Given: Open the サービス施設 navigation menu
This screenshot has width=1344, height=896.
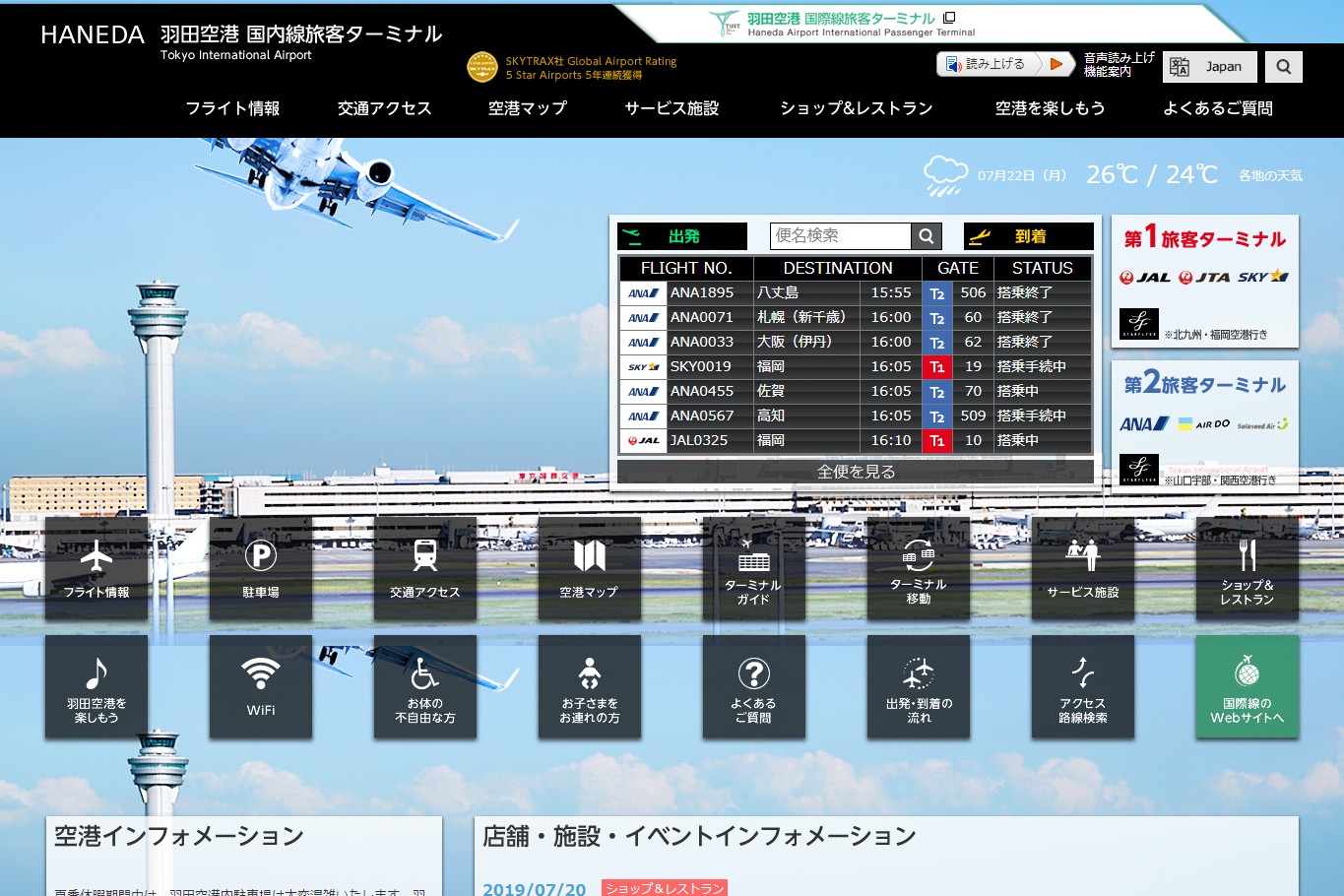Looking at the screenshot, I should tap(672, 108).
